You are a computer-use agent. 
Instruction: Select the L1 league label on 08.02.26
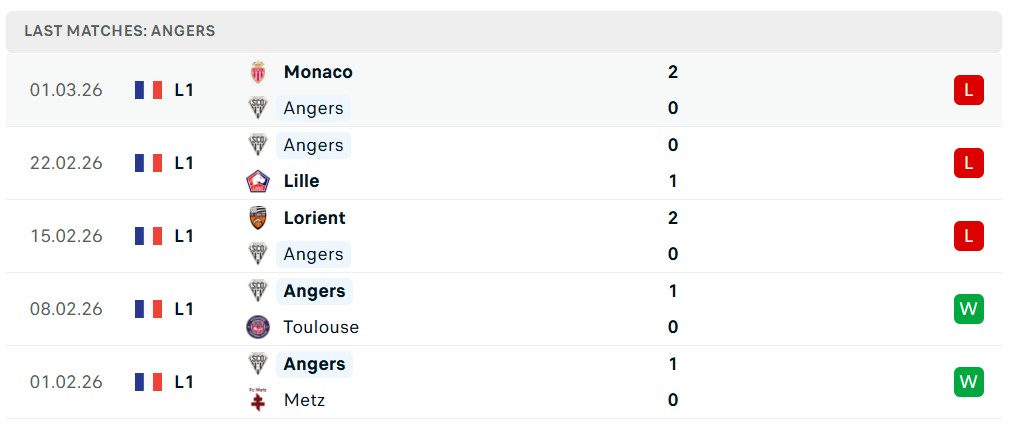(184, 309)
